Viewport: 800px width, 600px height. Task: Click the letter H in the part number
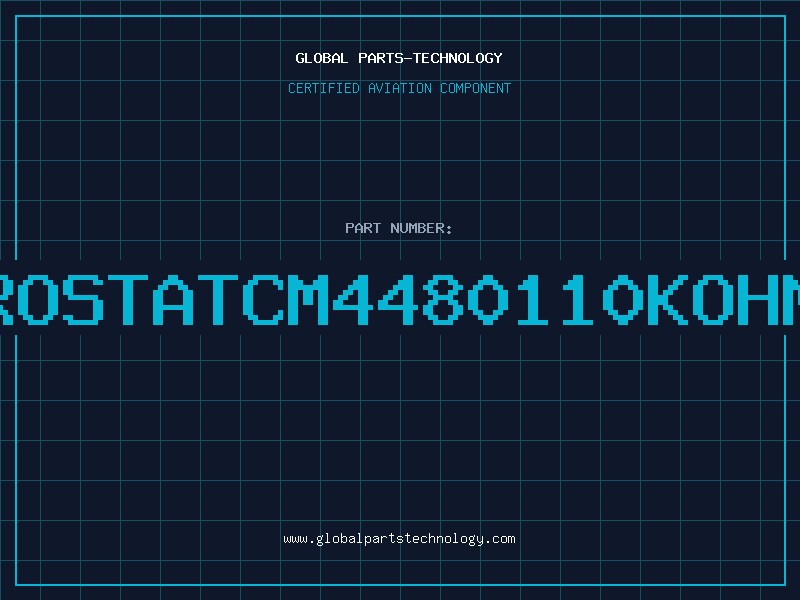coord(758,299)
